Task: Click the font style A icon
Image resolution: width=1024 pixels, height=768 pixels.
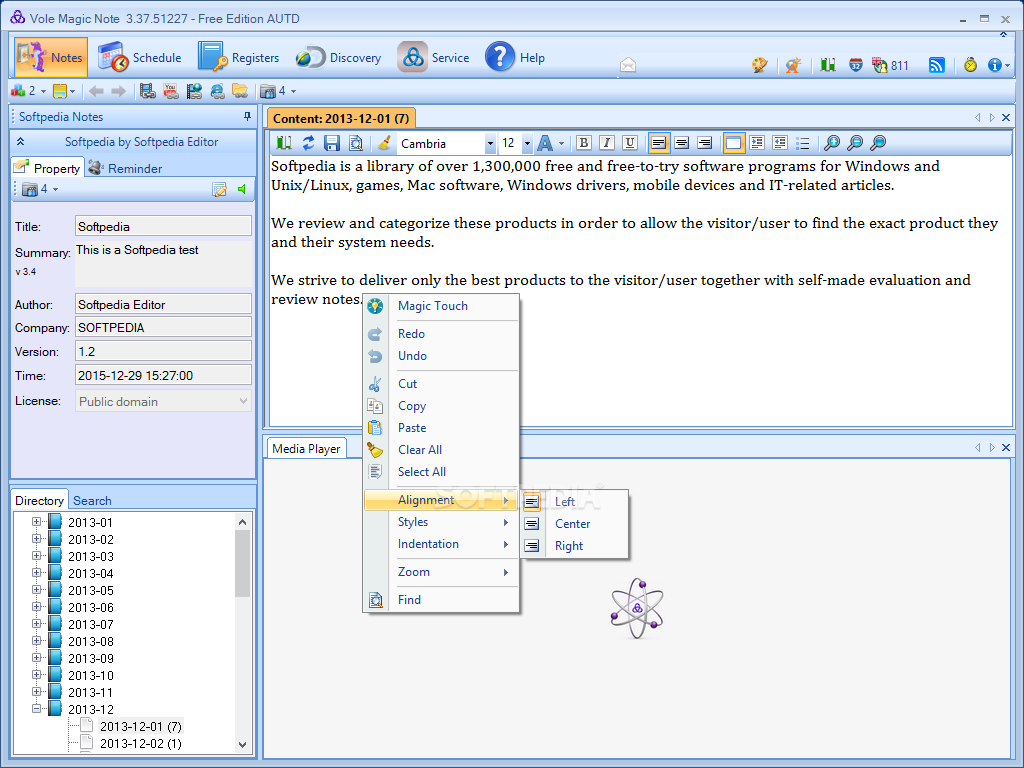Action: click(545, 143)
